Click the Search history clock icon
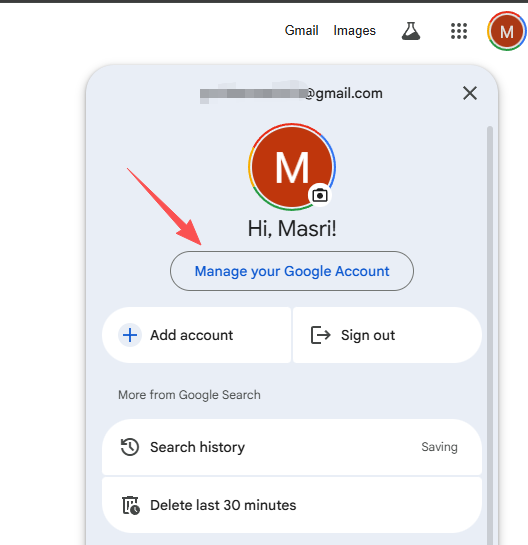 [x=130, y=447]
